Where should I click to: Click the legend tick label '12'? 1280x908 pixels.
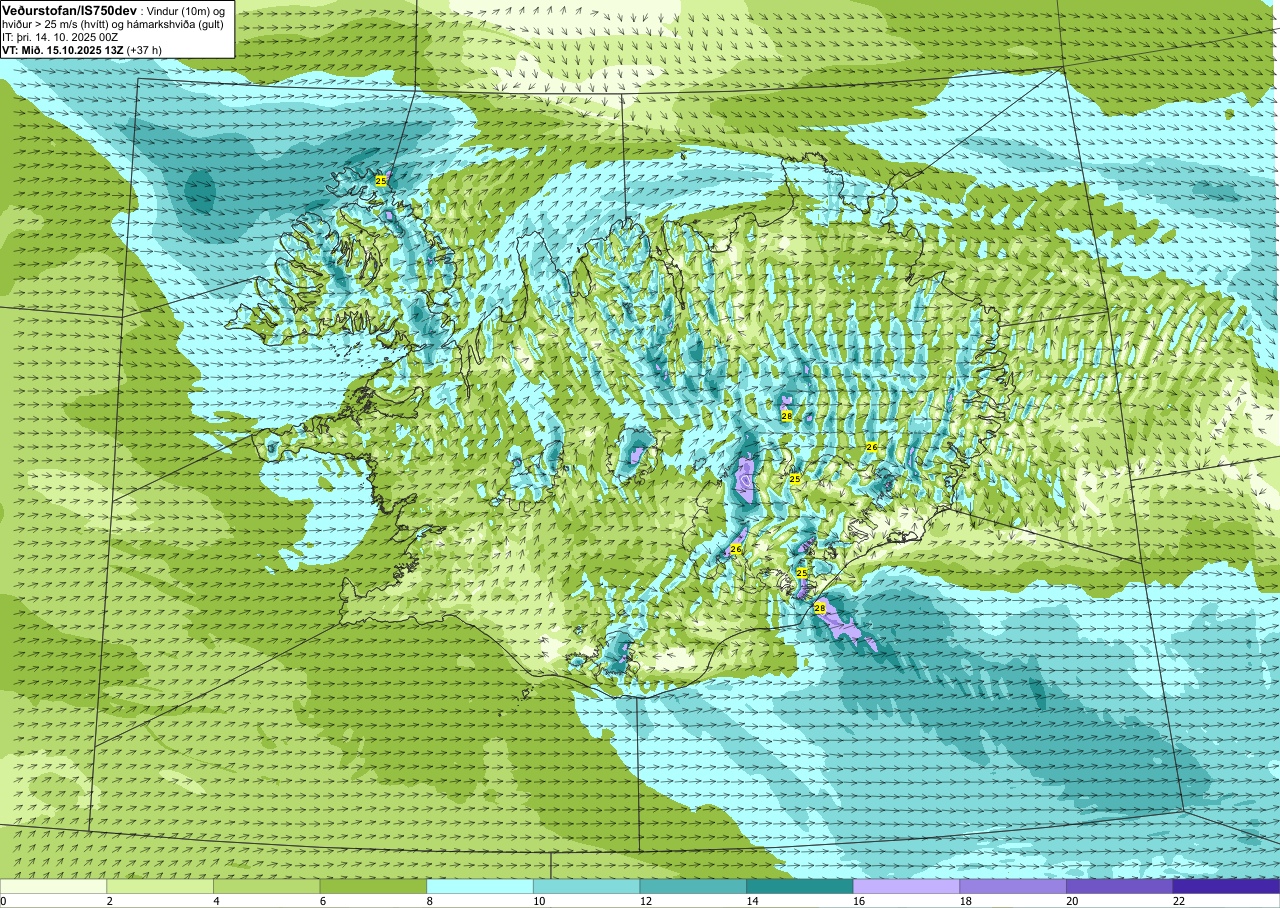coord(645,901)
